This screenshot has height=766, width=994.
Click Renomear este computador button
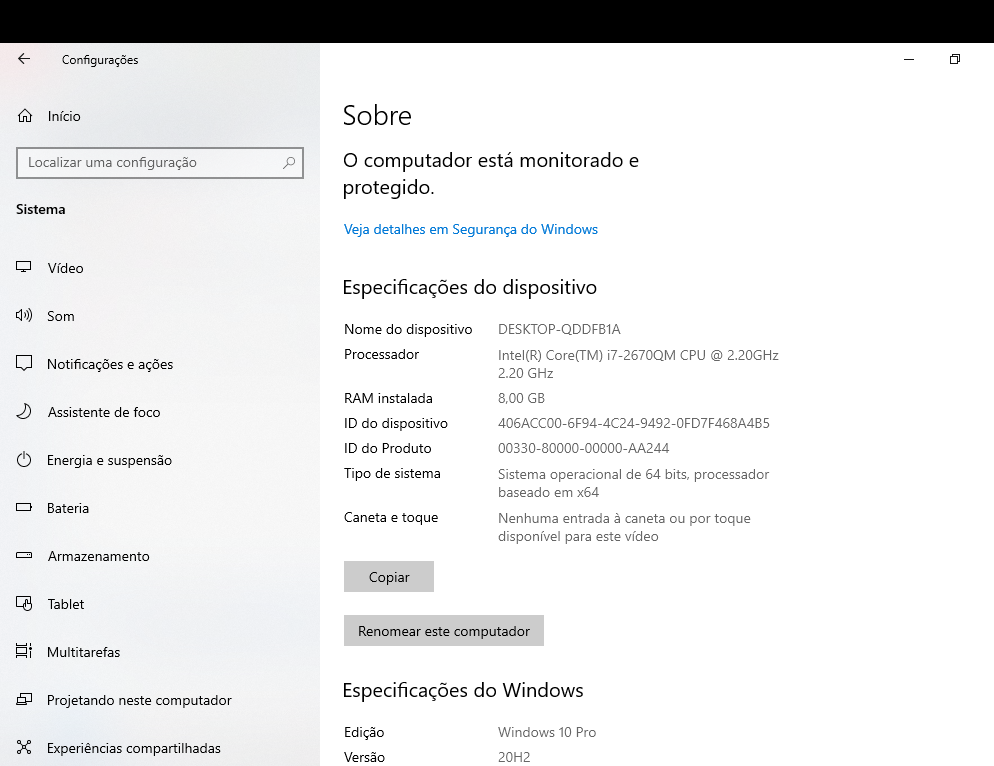444,630
